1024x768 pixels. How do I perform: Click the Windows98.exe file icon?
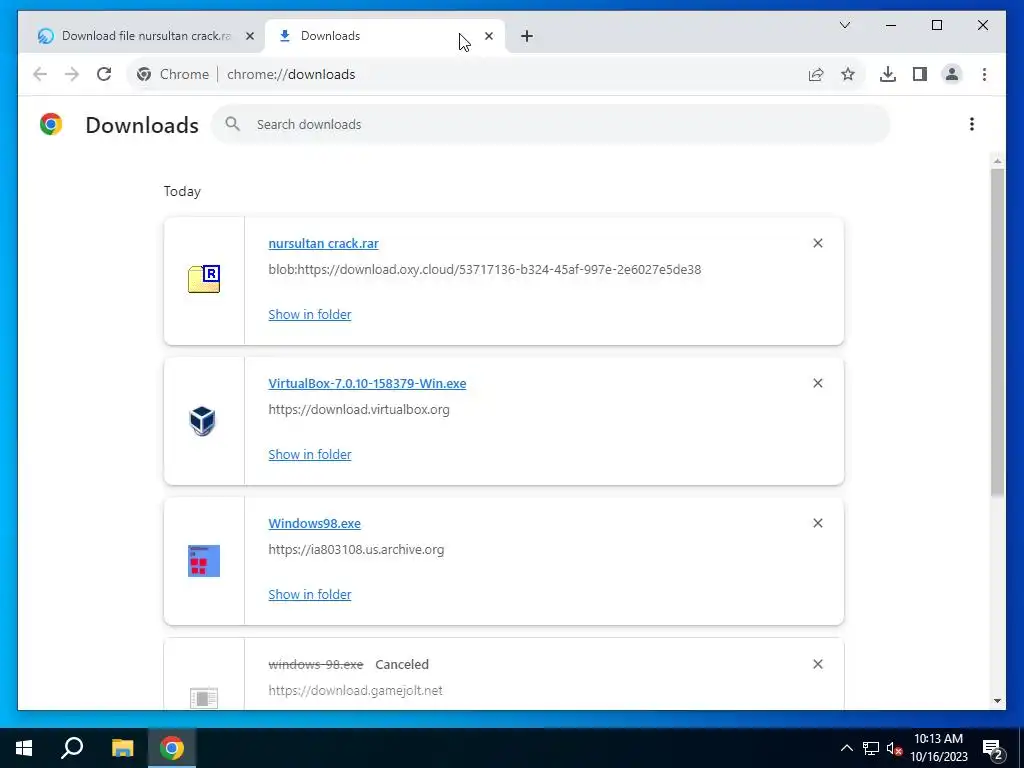tap(204, 561)
